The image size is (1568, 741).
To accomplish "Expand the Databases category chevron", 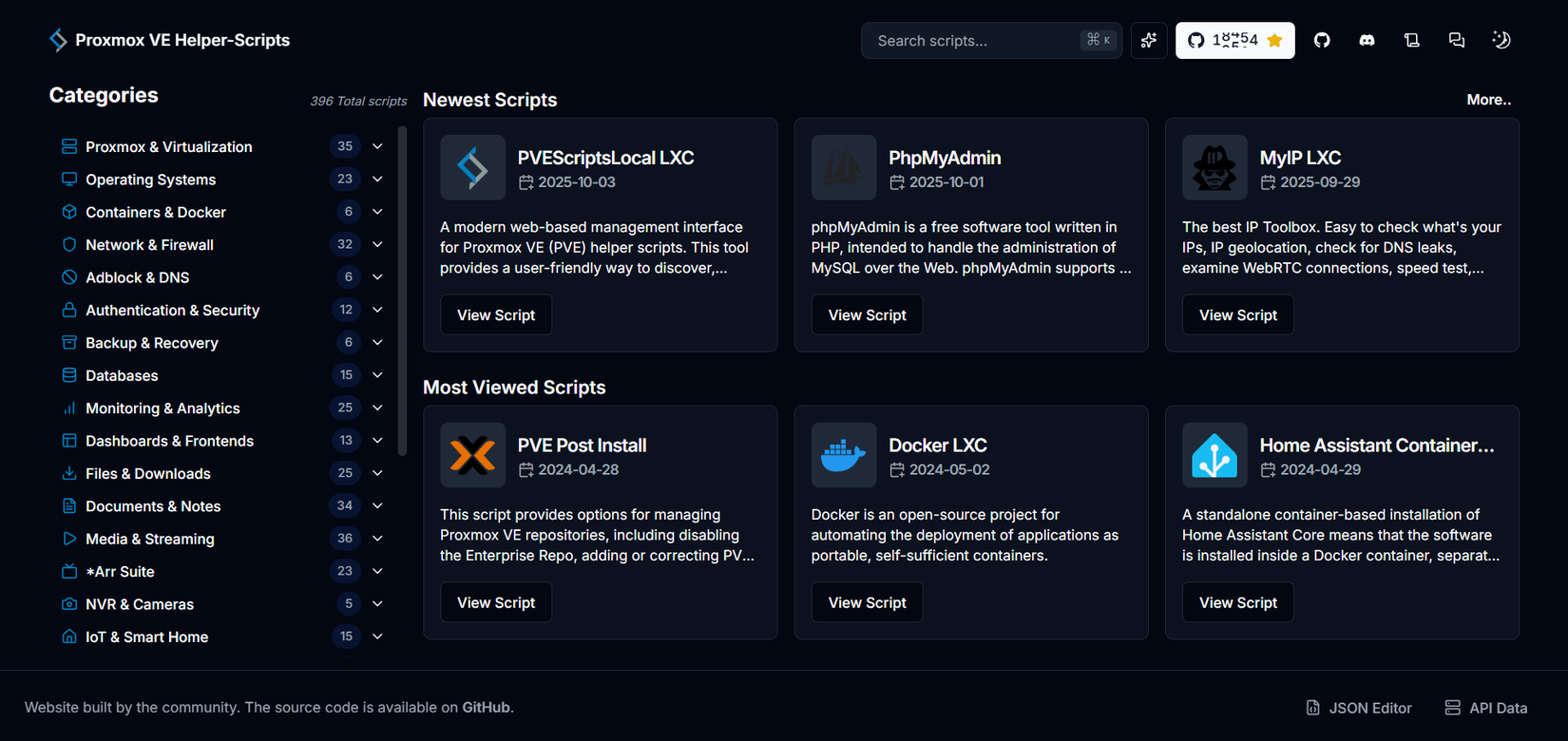I will point(377,375).
